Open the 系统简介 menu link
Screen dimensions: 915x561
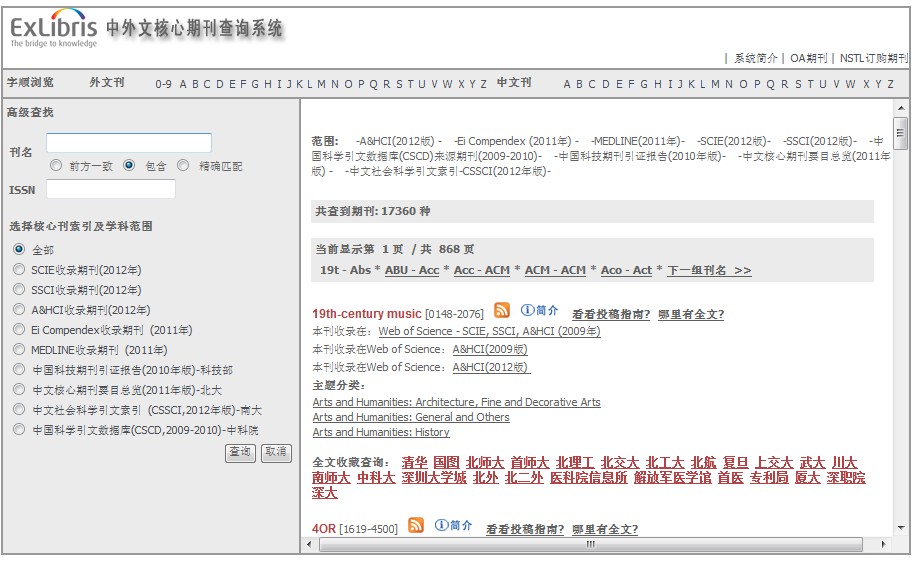755,58
